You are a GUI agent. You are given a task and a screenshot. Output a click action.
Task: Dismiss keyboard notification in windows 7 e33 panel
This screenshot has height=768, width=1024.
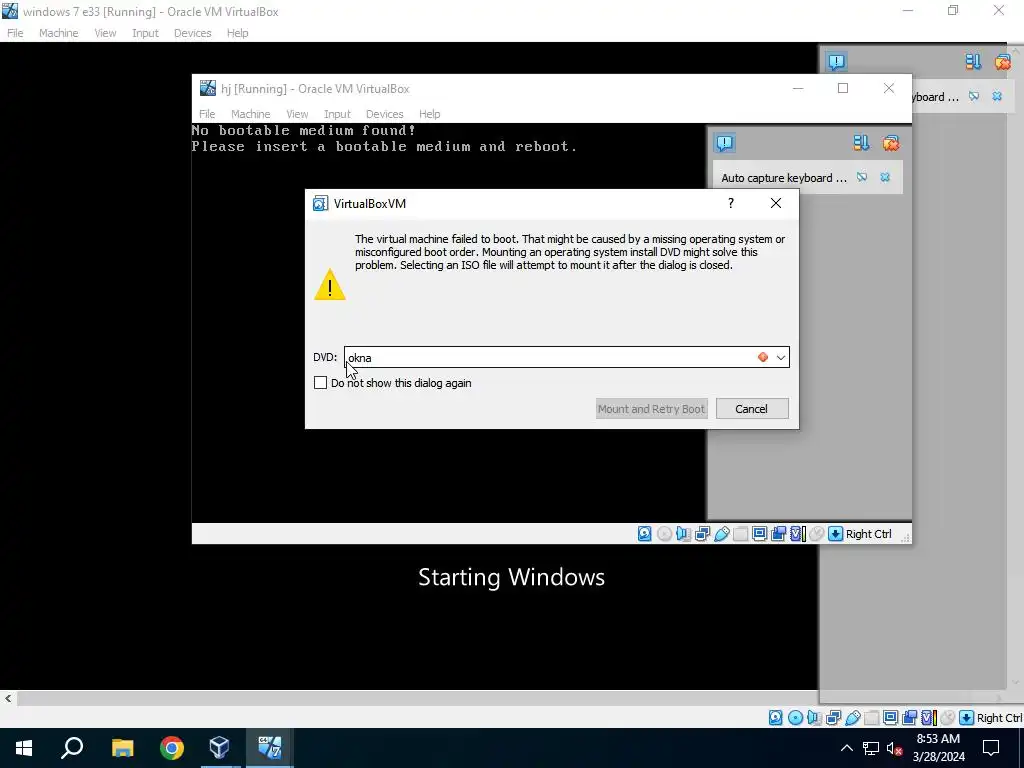(x=997, y=96)
